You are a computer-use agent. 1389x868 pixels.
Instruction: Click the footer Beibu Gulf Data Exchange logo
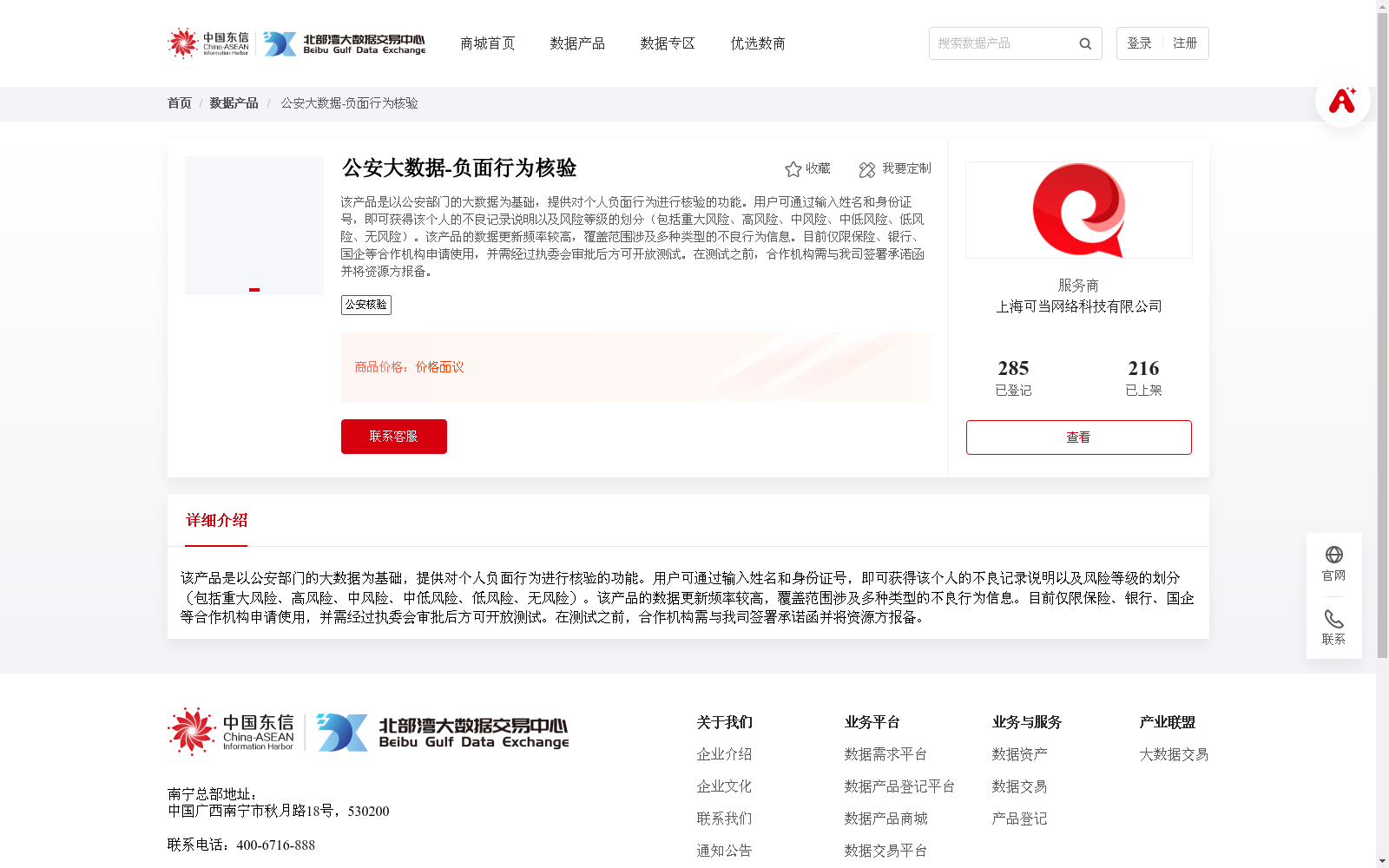443,733
